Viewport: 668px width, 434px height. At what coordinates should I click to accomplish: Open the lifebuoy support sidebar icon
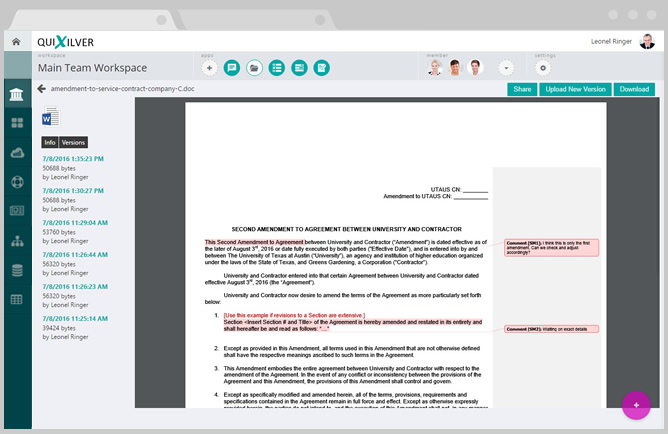click(x=17, y=182)
